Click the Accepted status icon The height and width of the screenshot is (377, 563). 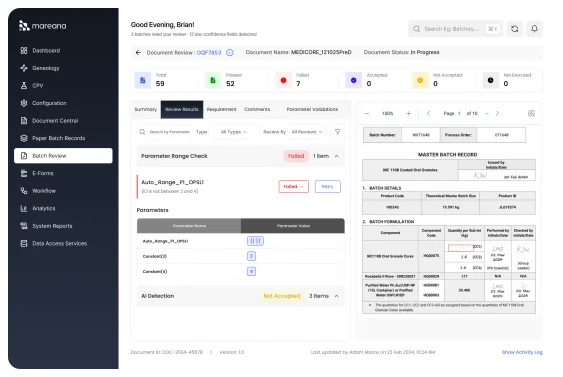(354, 80)
